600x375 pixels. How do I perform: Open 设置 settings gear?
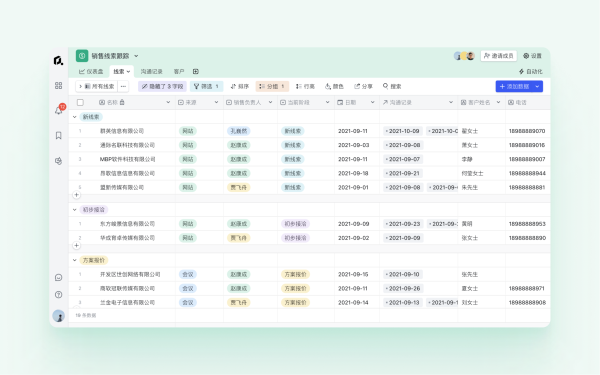pyautogui.click(x=532, y=56)
